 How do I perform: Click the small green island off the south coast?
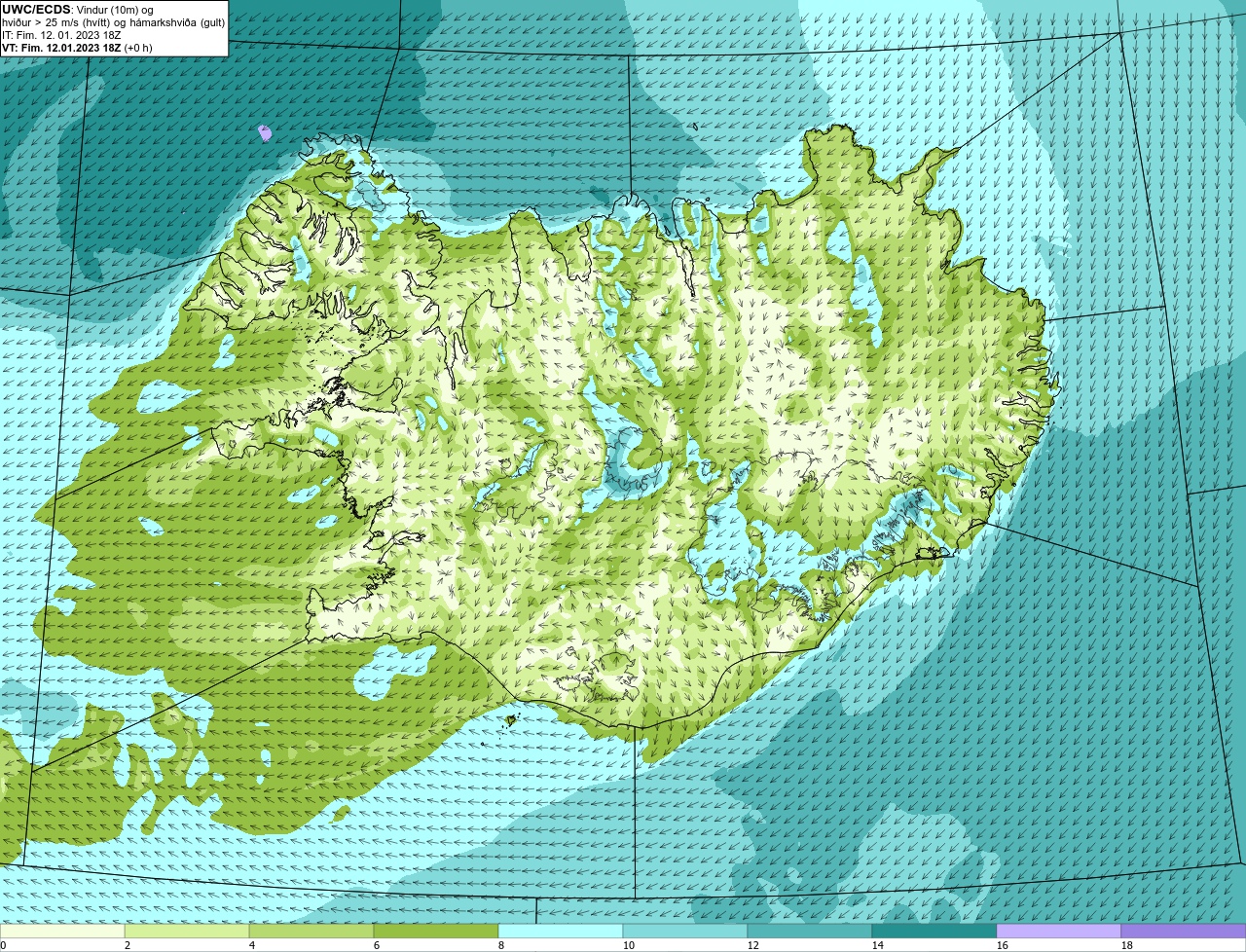[x=511, y=720]
